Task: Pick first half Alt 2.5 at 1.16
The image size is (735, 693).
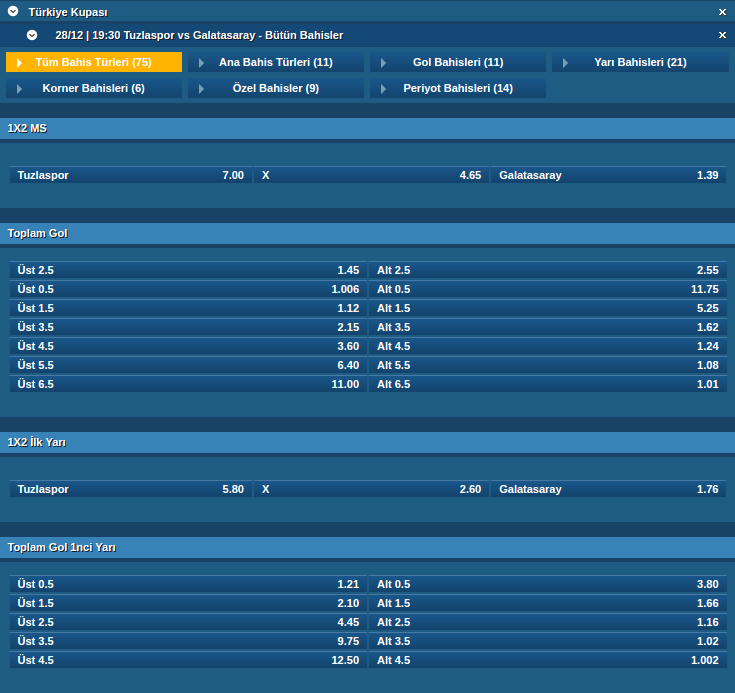Action: point(548,623)
